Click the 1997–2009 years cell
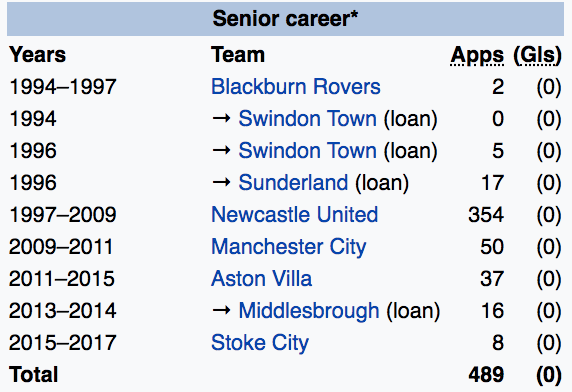Screen dimensions: 572x392 63,214
